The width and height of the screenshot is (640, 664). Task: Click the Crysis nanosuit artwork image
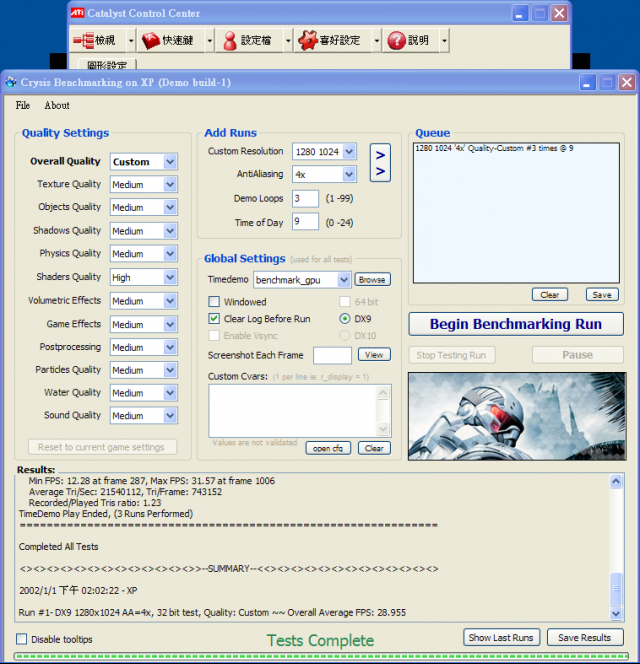(x=517, y=416)
